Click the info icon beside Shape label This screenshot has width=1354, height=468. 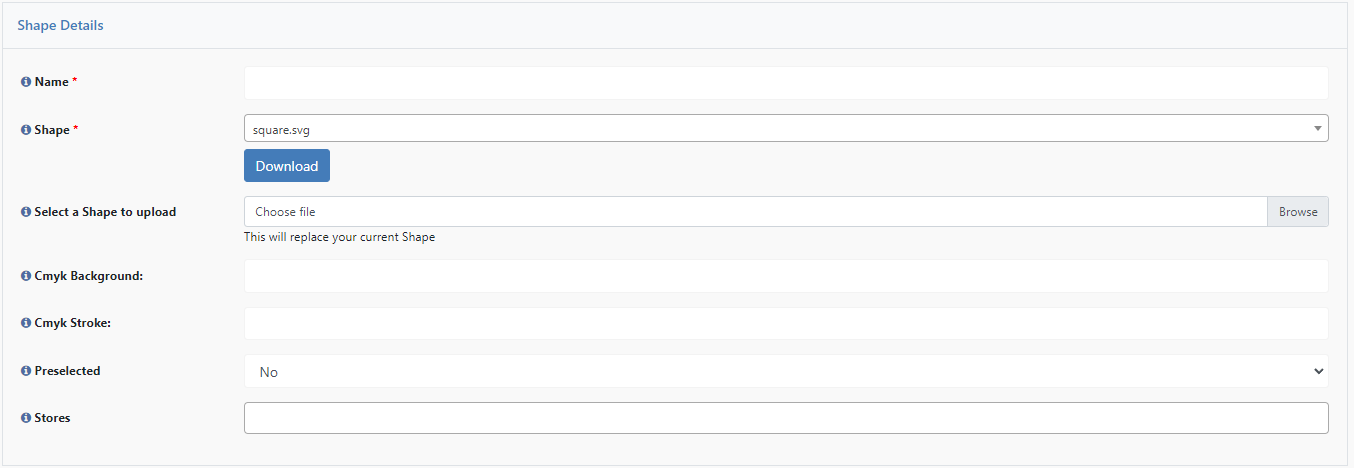(x=26, y=130)
